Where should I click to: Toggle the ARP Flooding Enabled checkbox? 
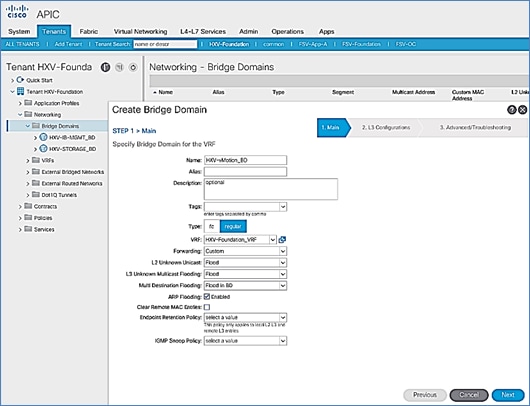207,296
